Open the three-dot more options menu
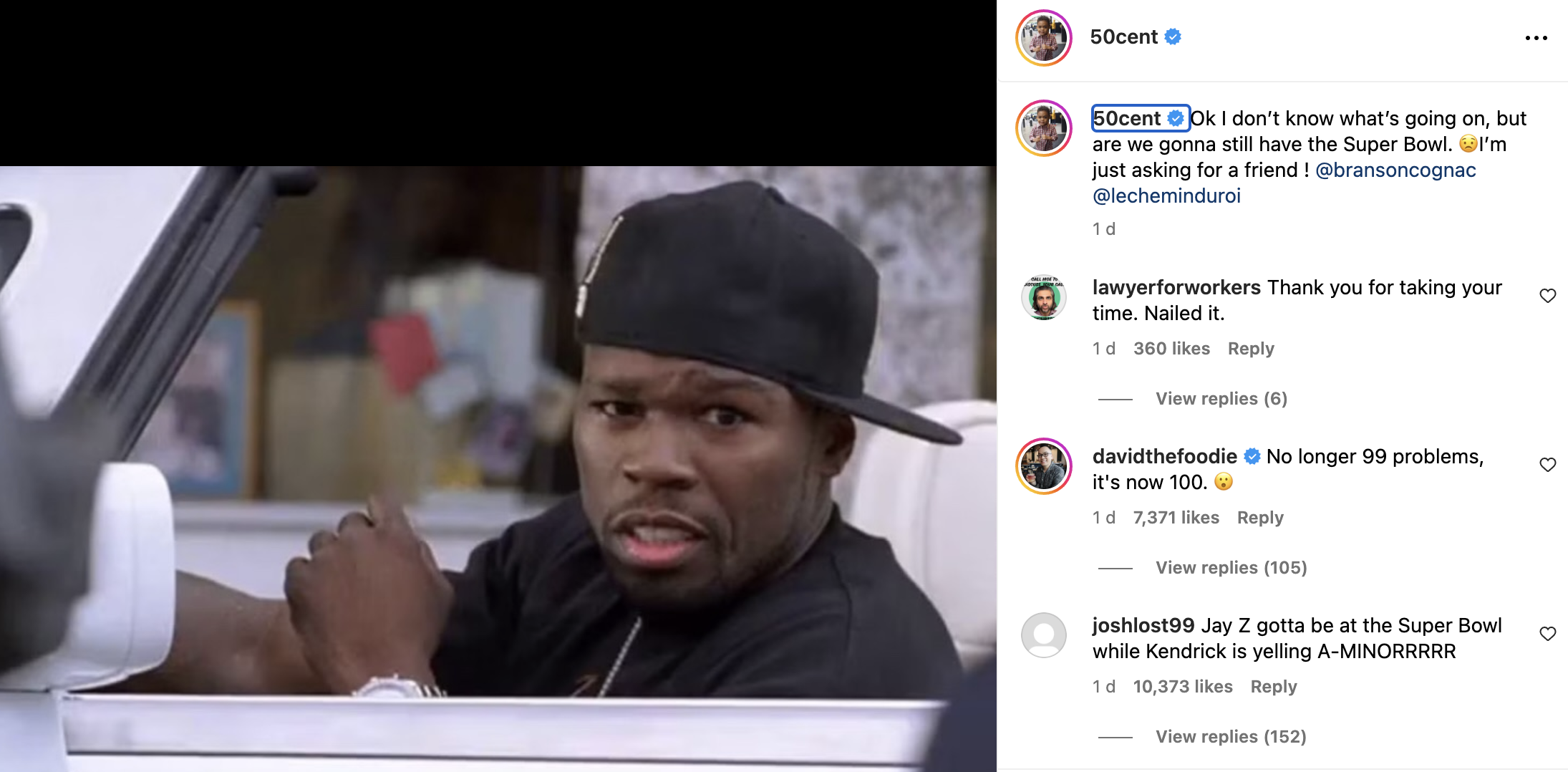Viewport: 1568px width, 772px height. click(x=1536, y=38)
